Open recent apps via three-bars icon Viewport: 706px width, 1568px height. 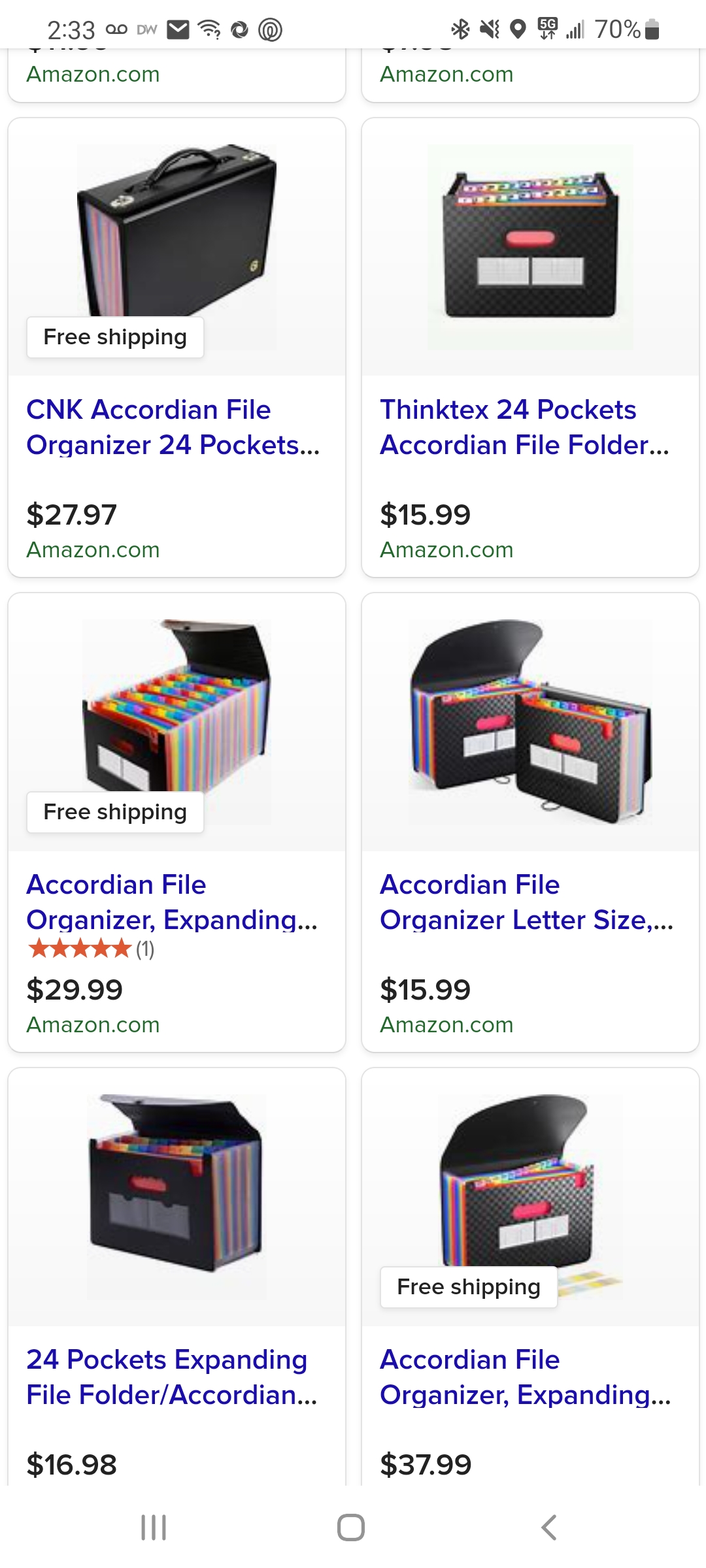(154, 1527)
